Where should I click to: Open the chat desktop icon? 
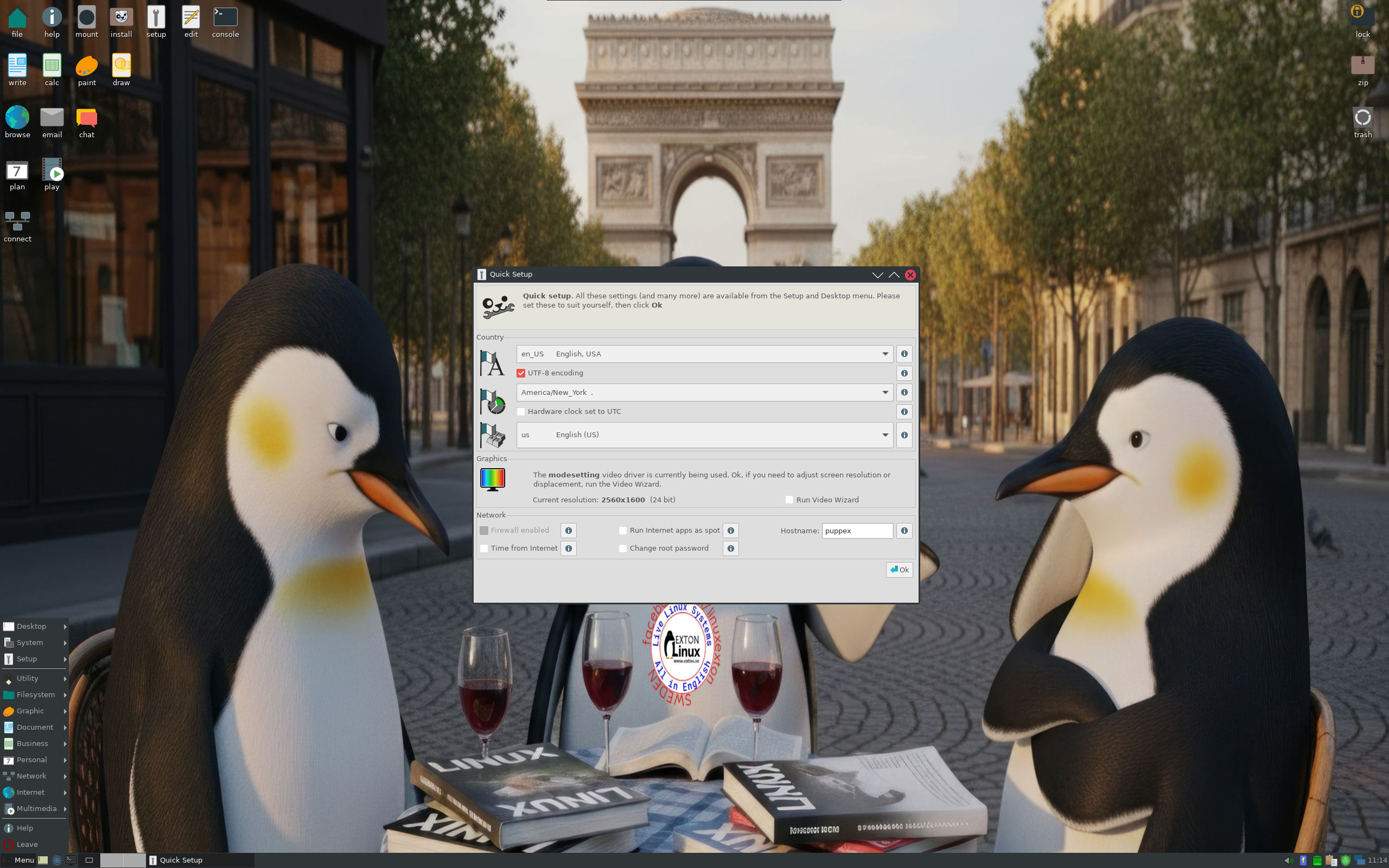tap(87, 122)
